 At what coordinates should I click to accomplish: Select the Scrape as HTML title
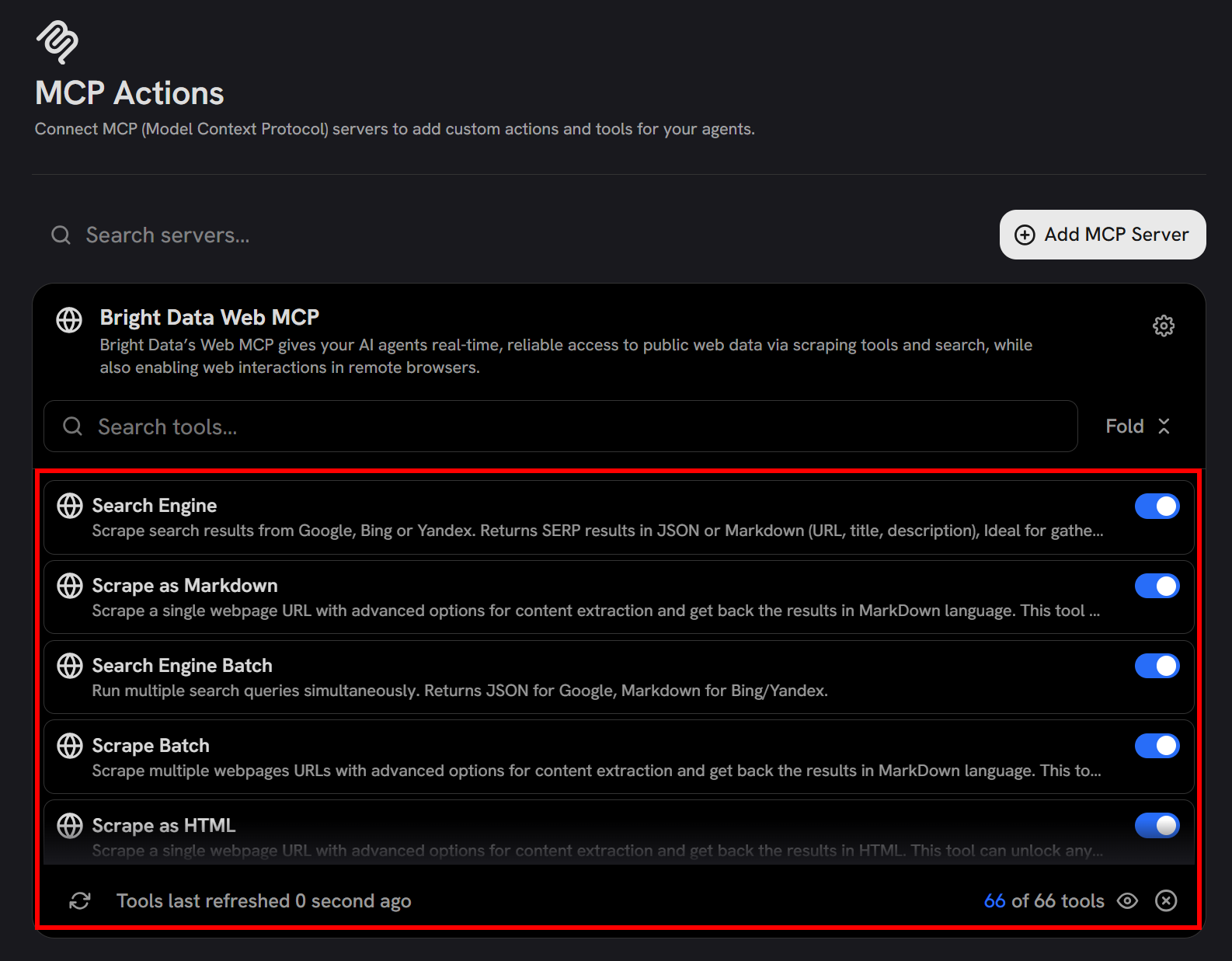(164, 826)
